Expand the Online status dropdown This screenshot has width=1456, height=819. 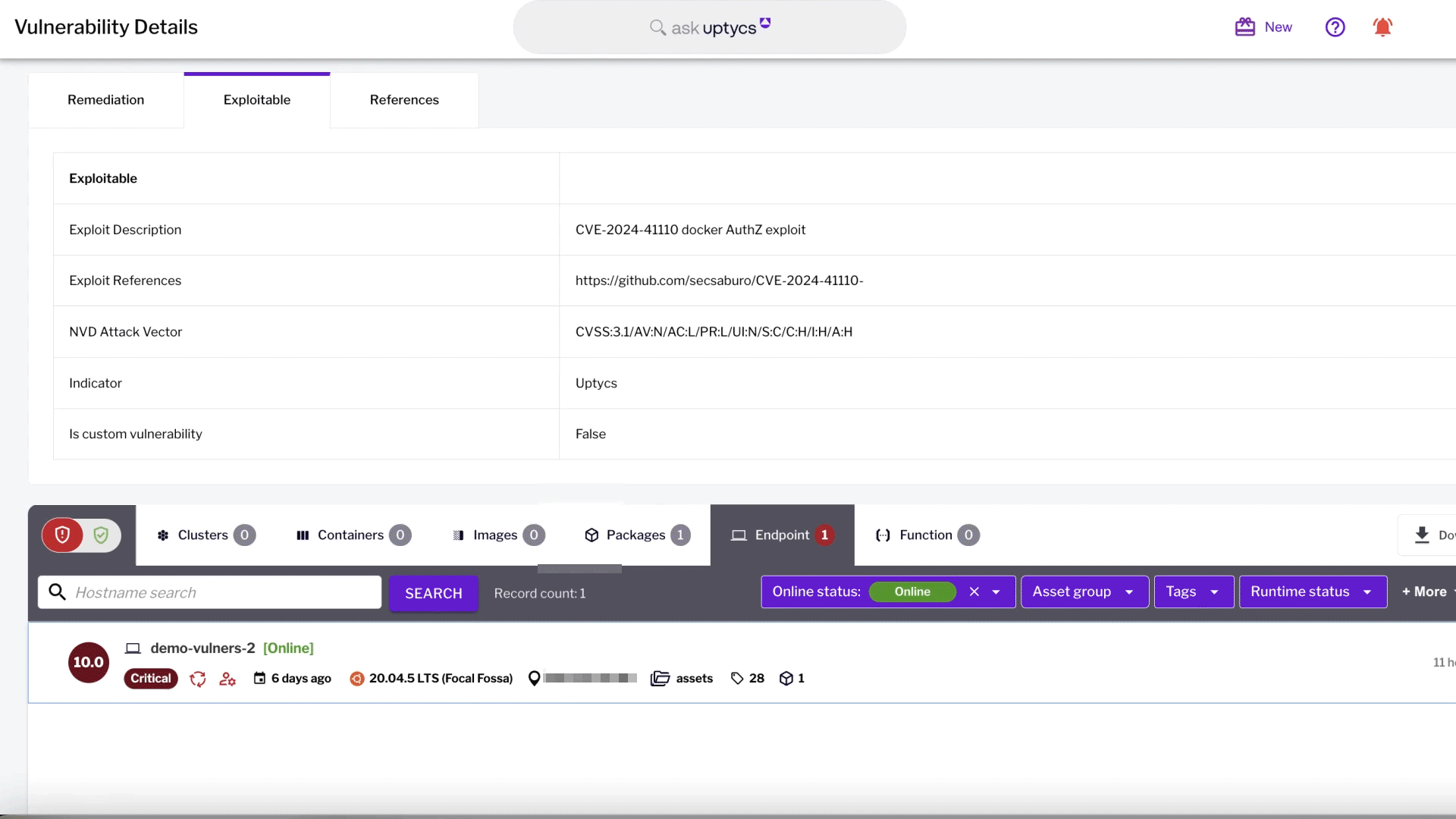click(x=997, y=591)
